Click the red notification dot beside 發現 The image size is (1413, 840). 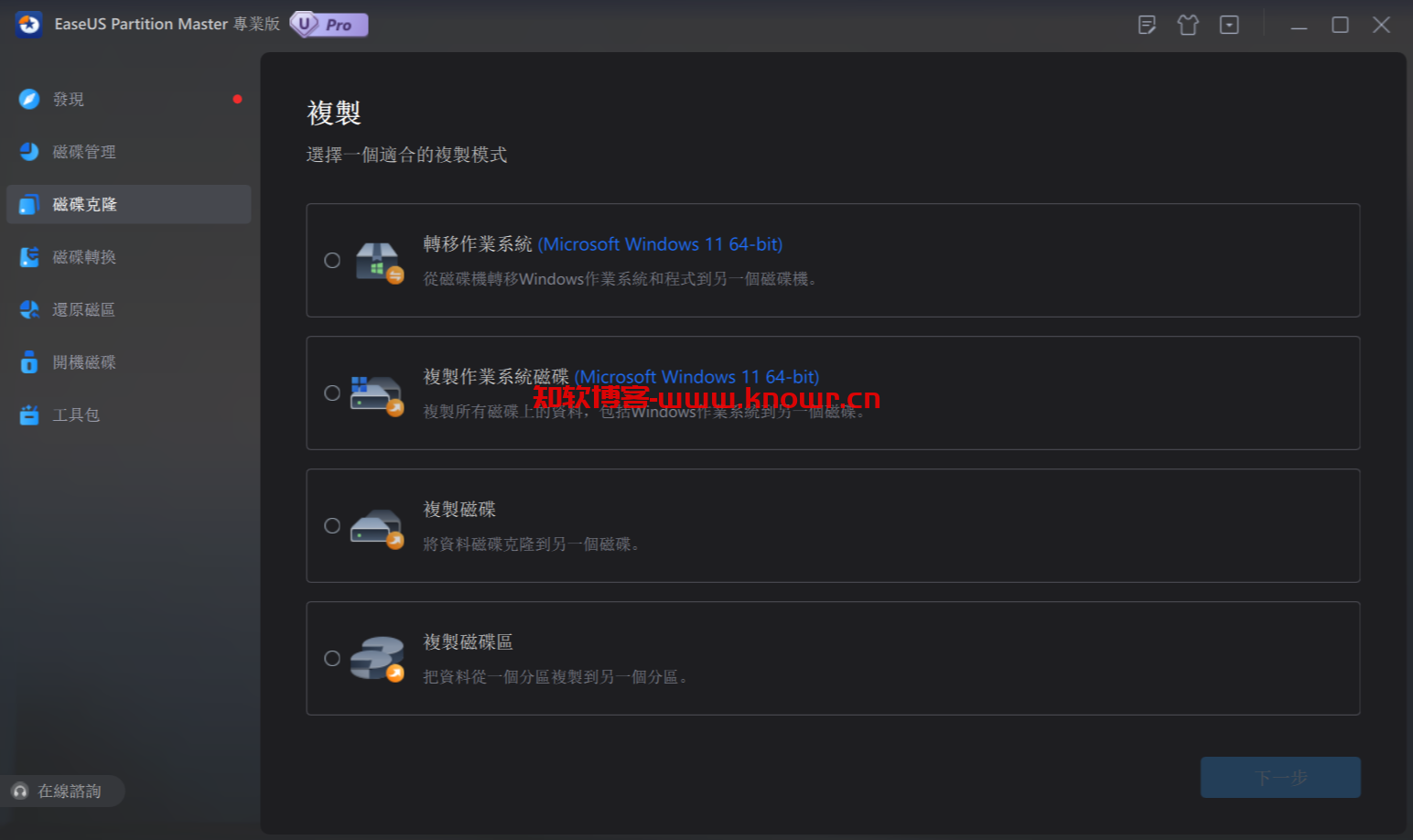pos(237,99)
